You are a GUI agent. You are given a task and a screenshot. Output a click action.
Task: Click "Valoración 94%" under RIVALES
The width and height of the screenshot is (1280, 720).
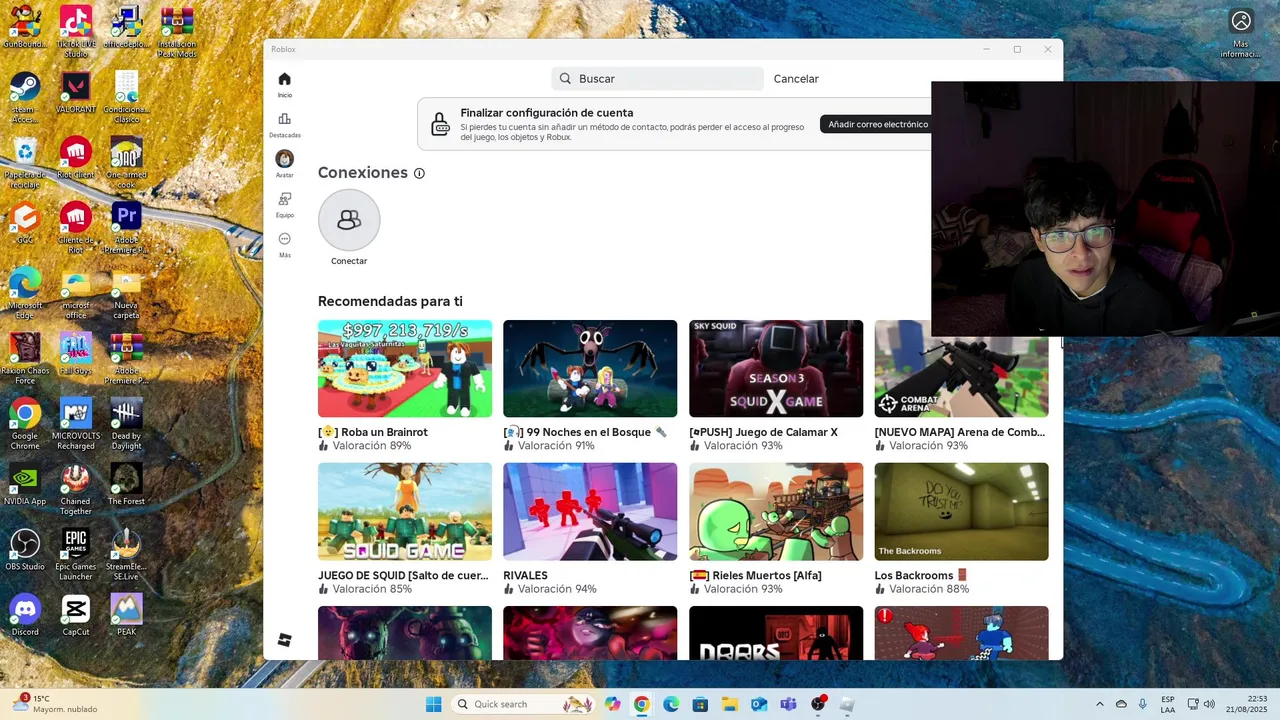coord(557,589)
